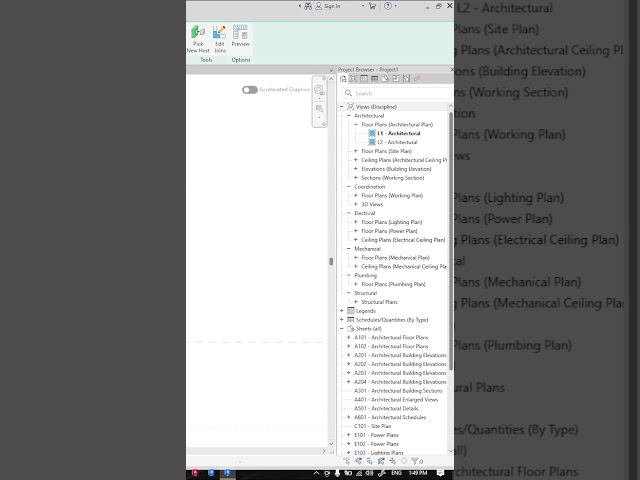Expand the 3D Views node
This screenshot has height=480, width=640.
(x=356, y=204)
